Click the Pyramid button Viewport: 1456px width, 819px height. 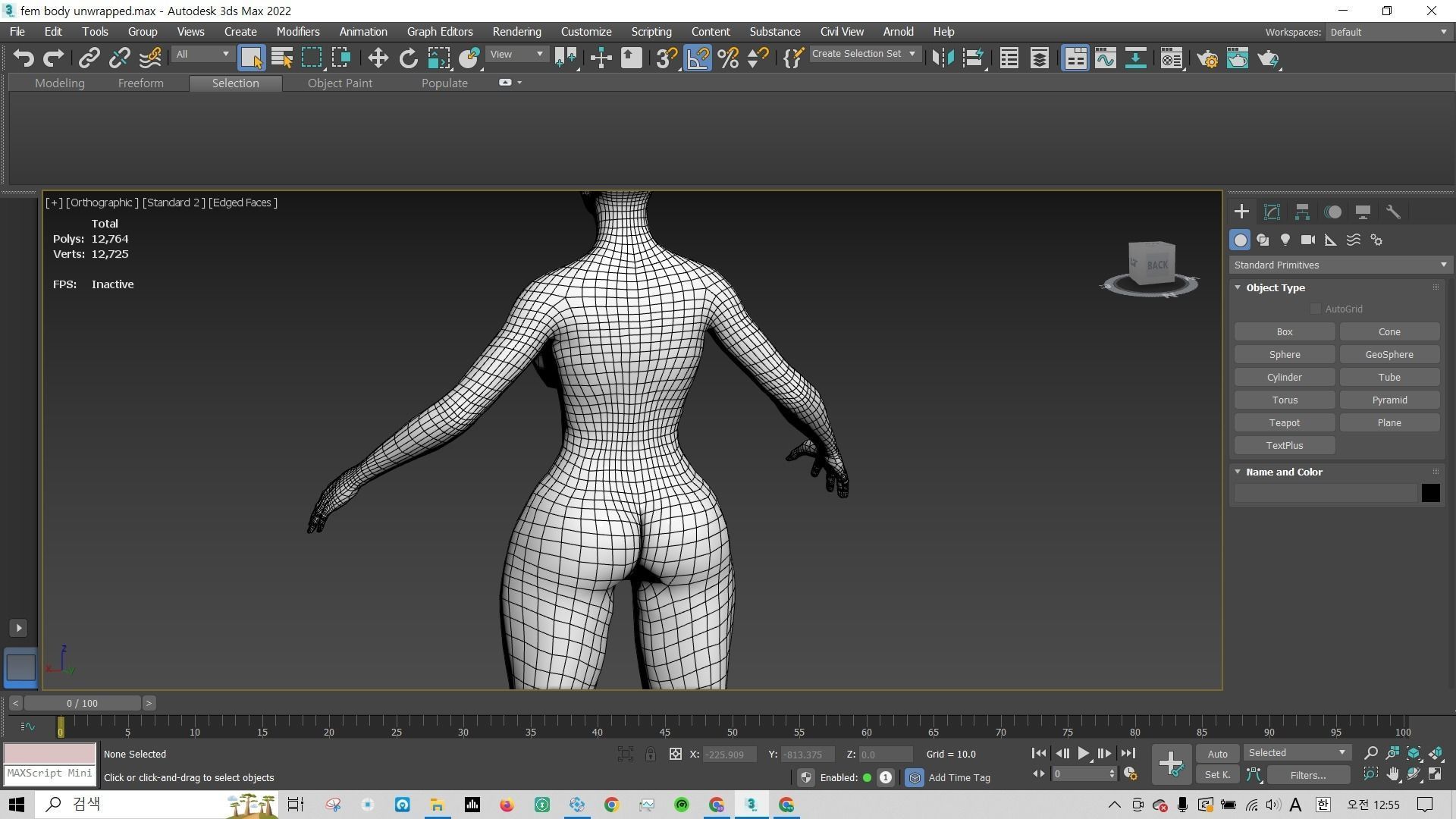(1389, 400)
